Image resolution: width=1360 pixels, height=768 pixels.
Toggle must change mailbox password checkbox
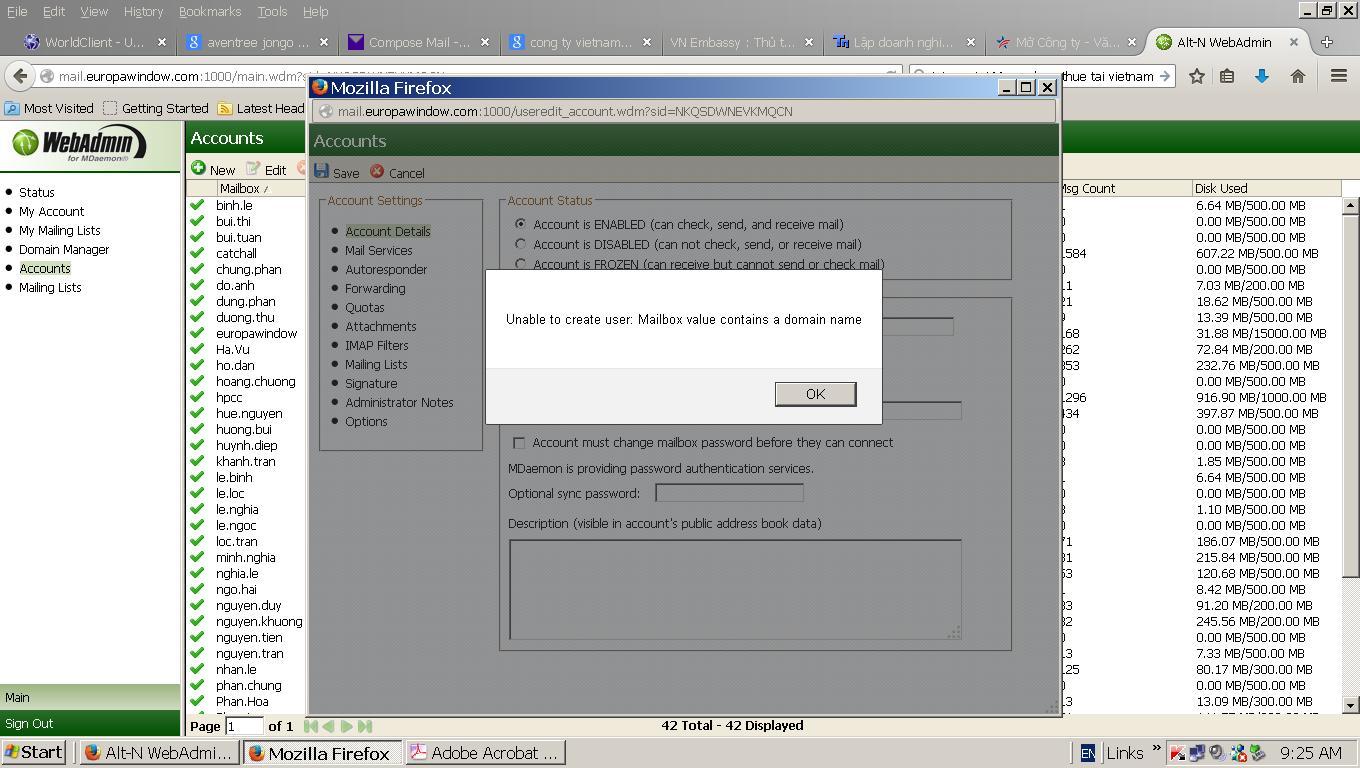pos(518,443)
